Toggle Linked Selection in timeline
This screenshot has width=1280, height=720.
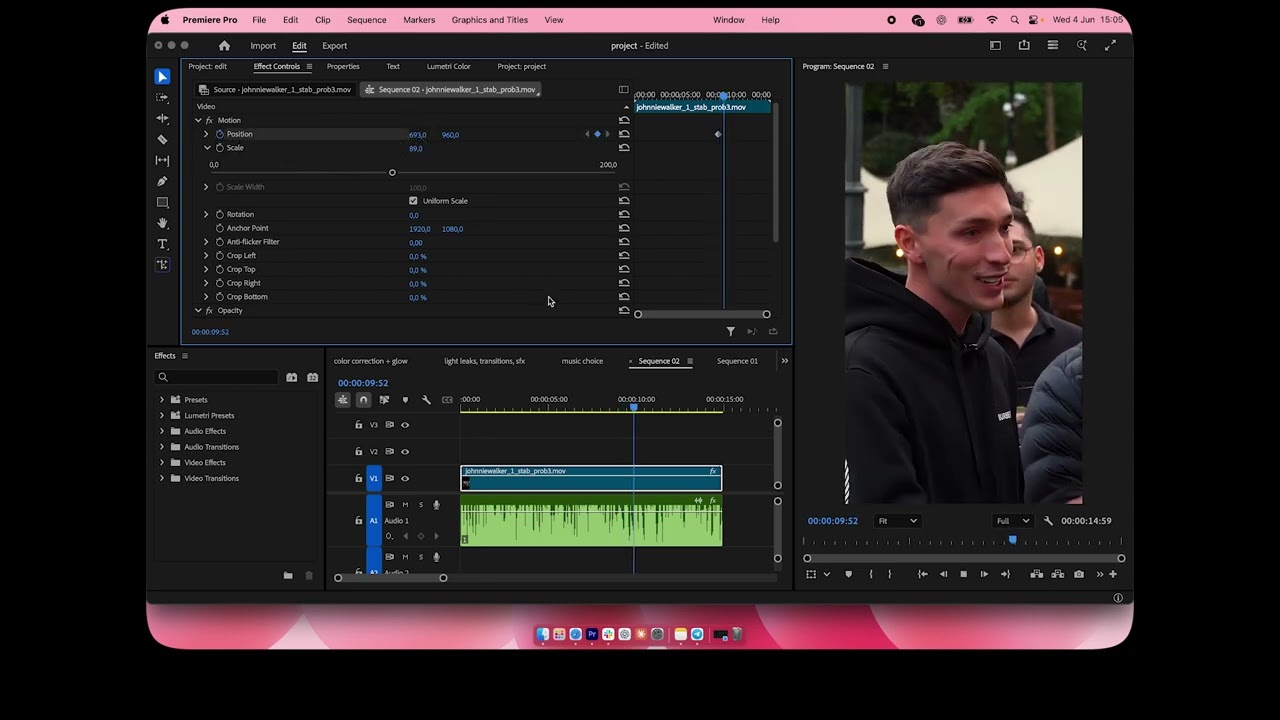(384, 400)
